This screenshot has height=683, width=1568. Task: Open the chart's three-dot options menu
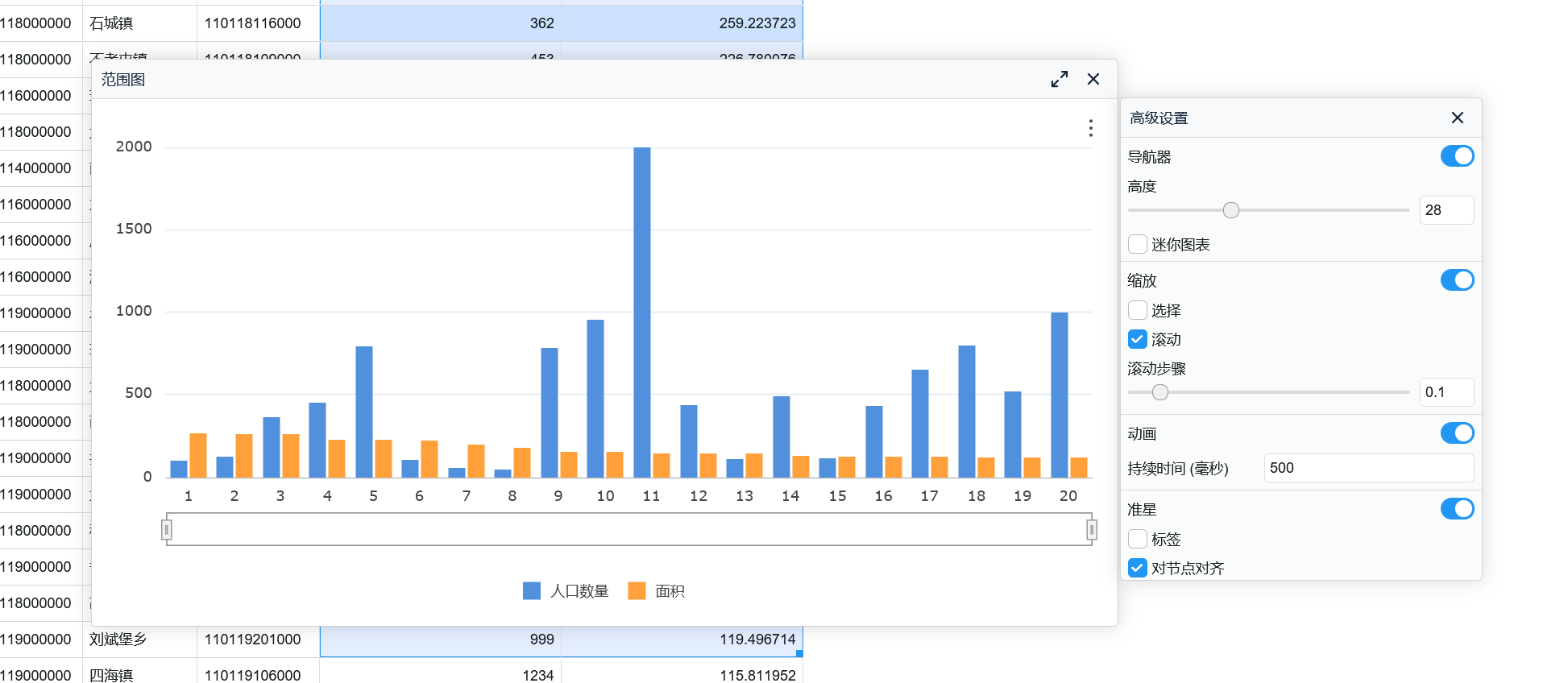pyautogui.click(x=1090, y=128)
